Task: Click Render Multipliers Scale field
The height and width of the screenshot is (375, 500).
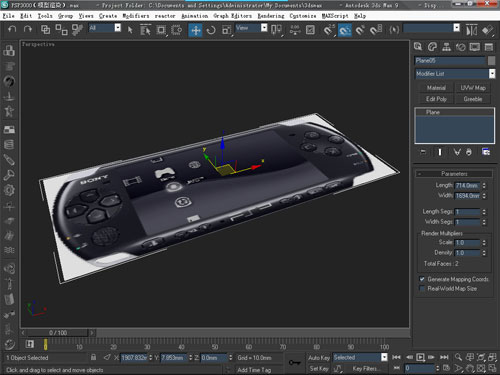Action: [468, 242]
